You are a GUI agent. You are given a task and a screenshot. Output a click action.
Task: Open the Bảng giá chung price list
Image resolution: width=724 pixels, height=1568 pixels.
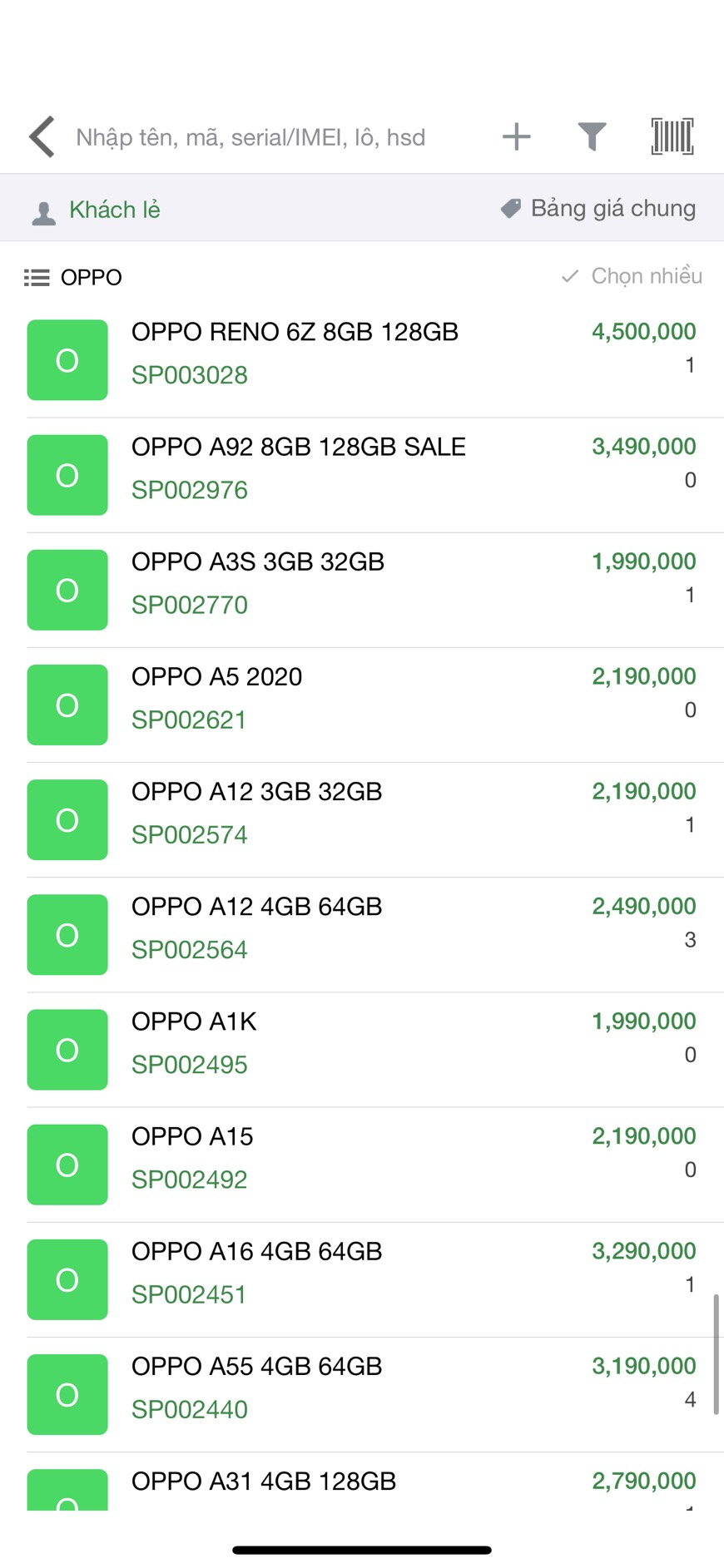pos(612,208)
